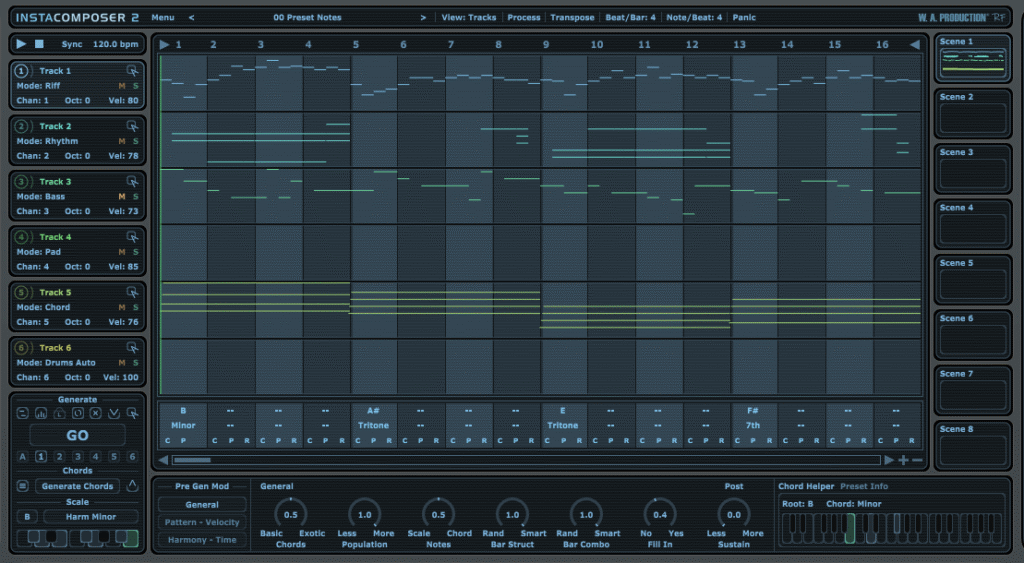The image size is (1024, 563).
Task: Click the Track 6 MIDI drag icon
Action: 132,347
